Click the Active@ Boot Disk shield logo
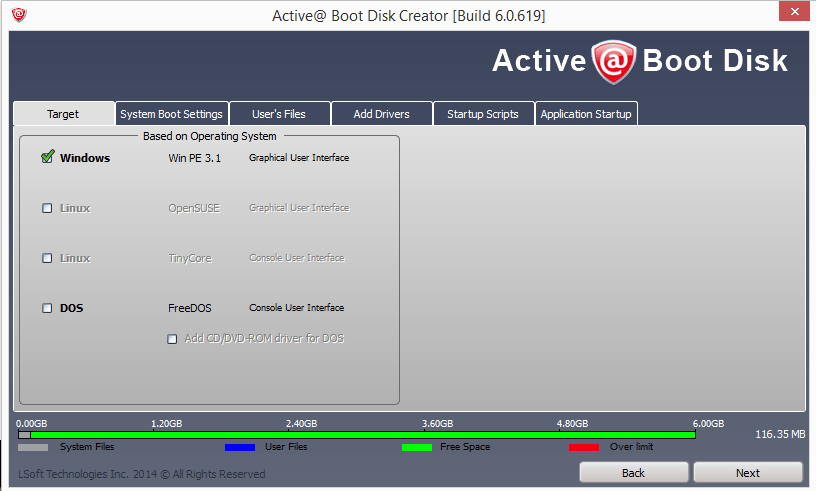This screenshot has width=816, height=491. [x=614, y=61]
